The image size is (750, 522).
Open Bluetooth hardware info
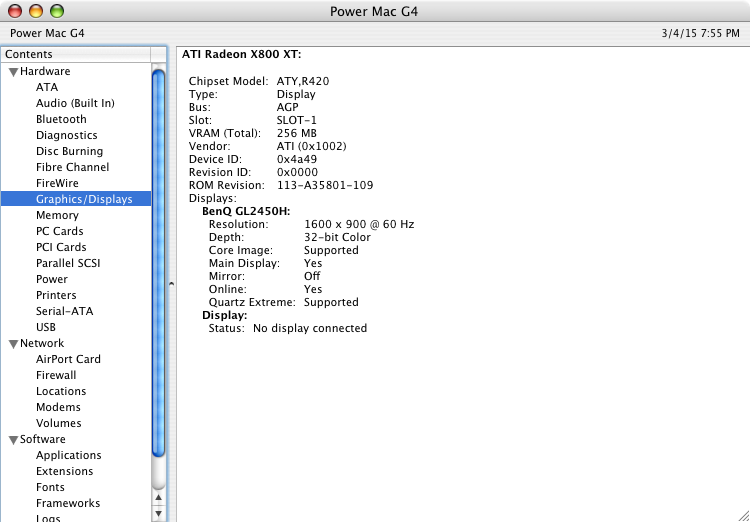pos(61,119)
